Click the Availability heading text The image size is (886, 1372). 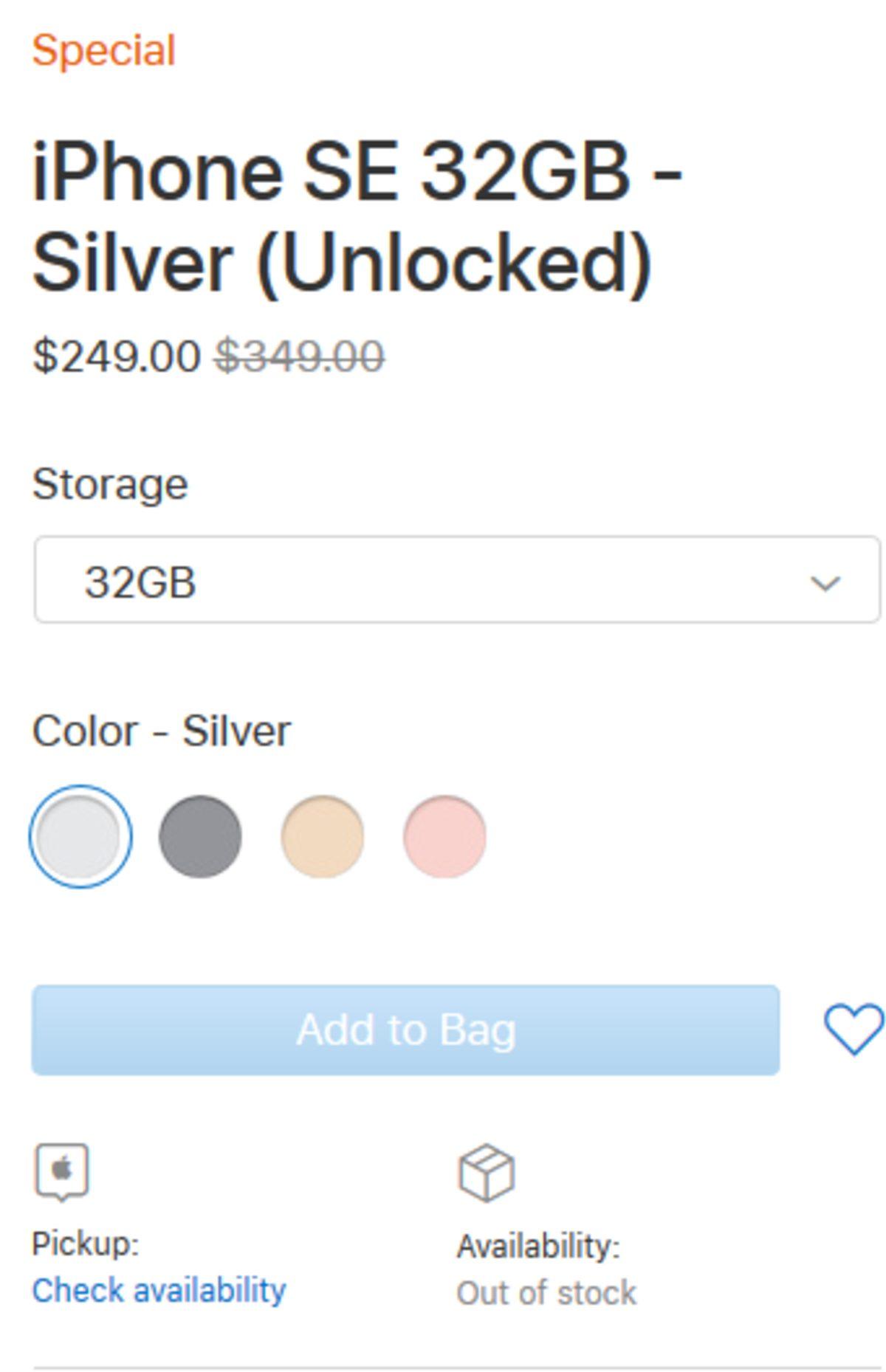click(x=538, y=1247)
